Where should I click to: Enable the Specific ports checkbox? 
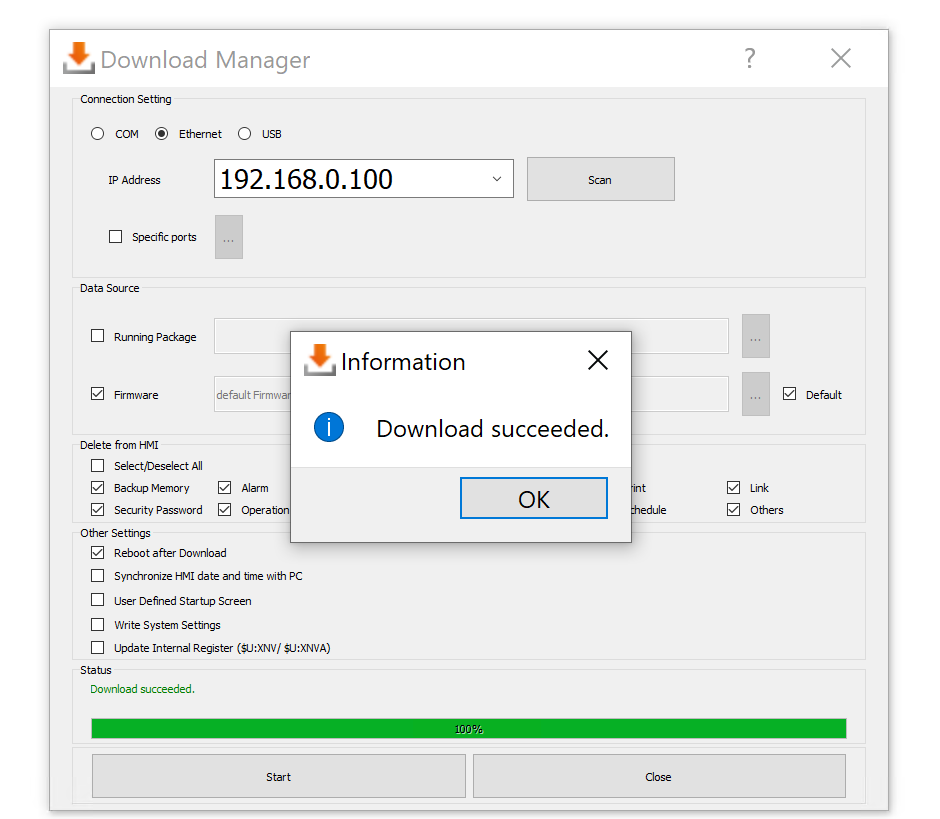[115, 237]
